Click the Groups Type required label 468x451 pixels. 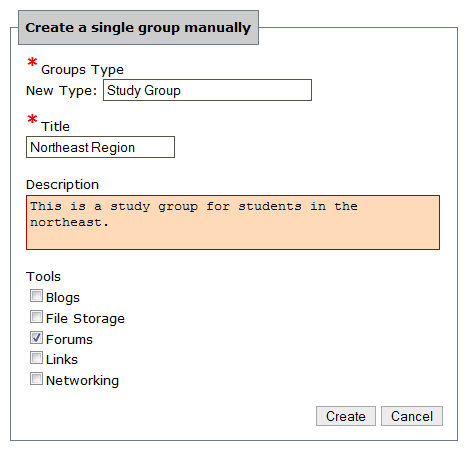(x=82, y=70)
